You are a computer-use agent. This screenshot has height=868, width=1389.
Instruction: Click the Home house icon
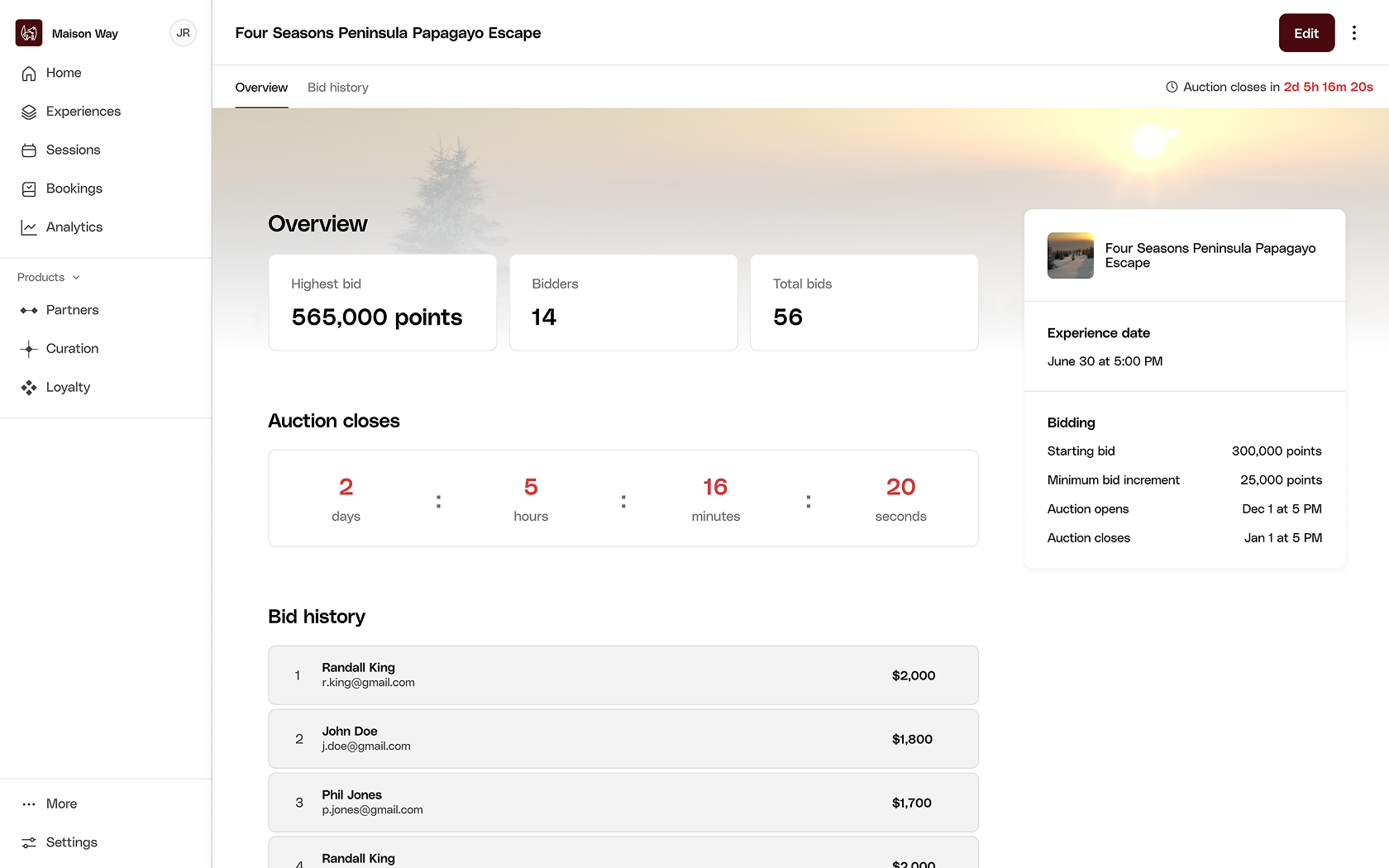coord(29,74)
